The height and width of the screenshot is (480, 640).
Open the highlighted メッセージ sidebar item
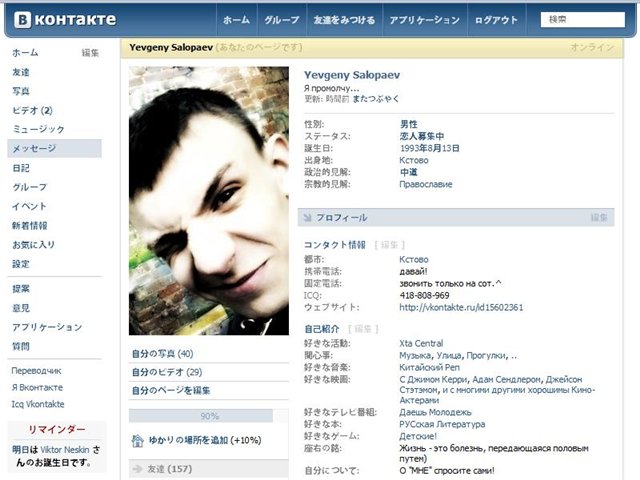54,148
